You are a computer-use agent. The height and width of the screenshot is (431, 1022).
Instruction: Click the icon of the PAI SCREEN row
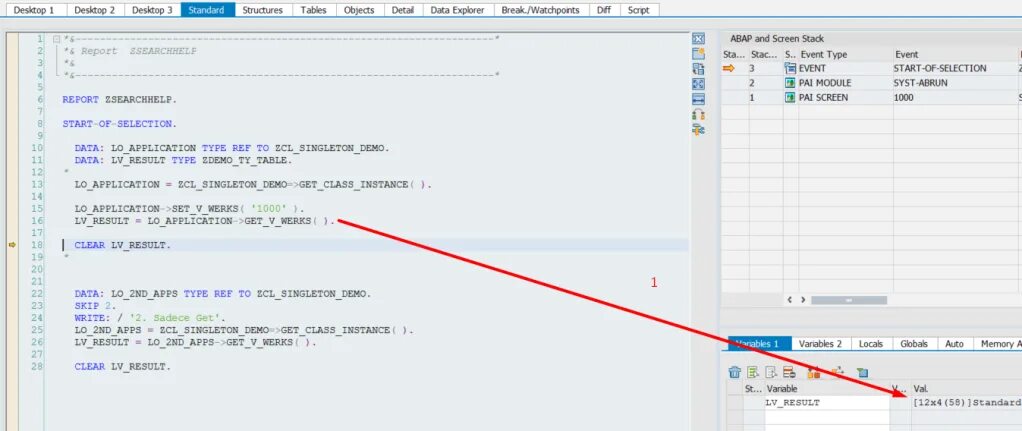point(790,97)
